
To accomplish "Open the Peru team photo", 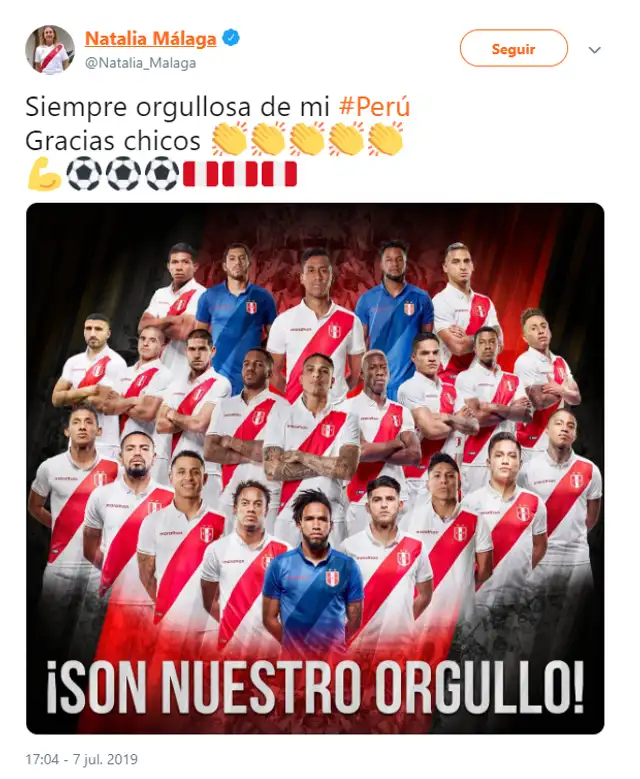I will (315, 468).
